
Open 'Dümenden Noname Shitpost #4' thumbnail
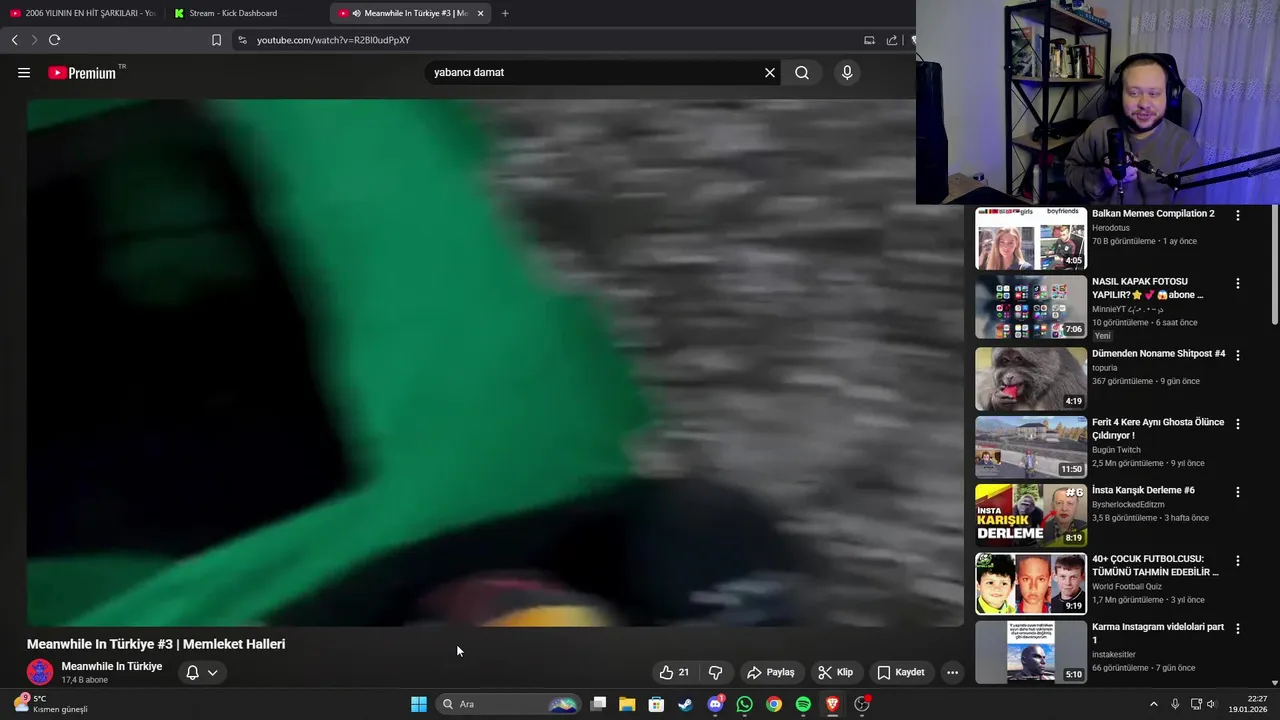tap(1031, 378)
